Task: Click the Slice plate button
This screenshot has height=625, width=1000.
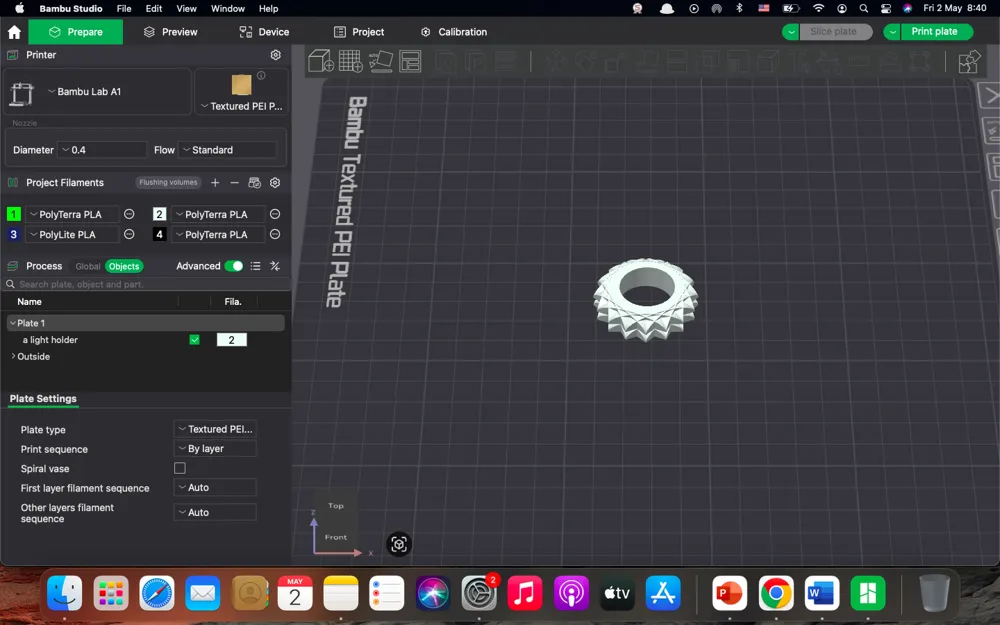Action: click(x=835, y=32)
